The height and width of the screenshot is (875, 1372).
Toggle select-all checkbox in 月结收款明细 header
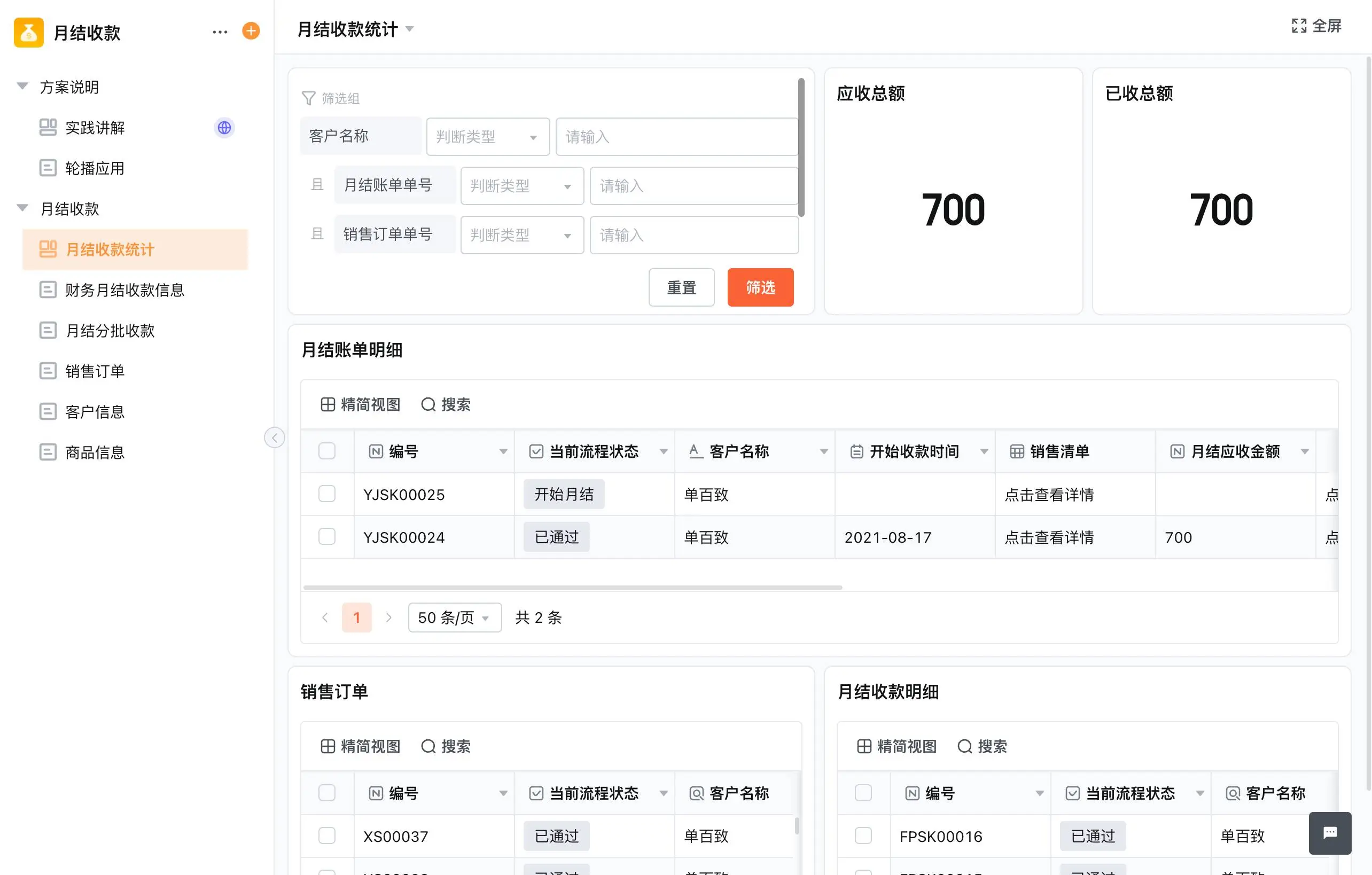tap(863, 793)
